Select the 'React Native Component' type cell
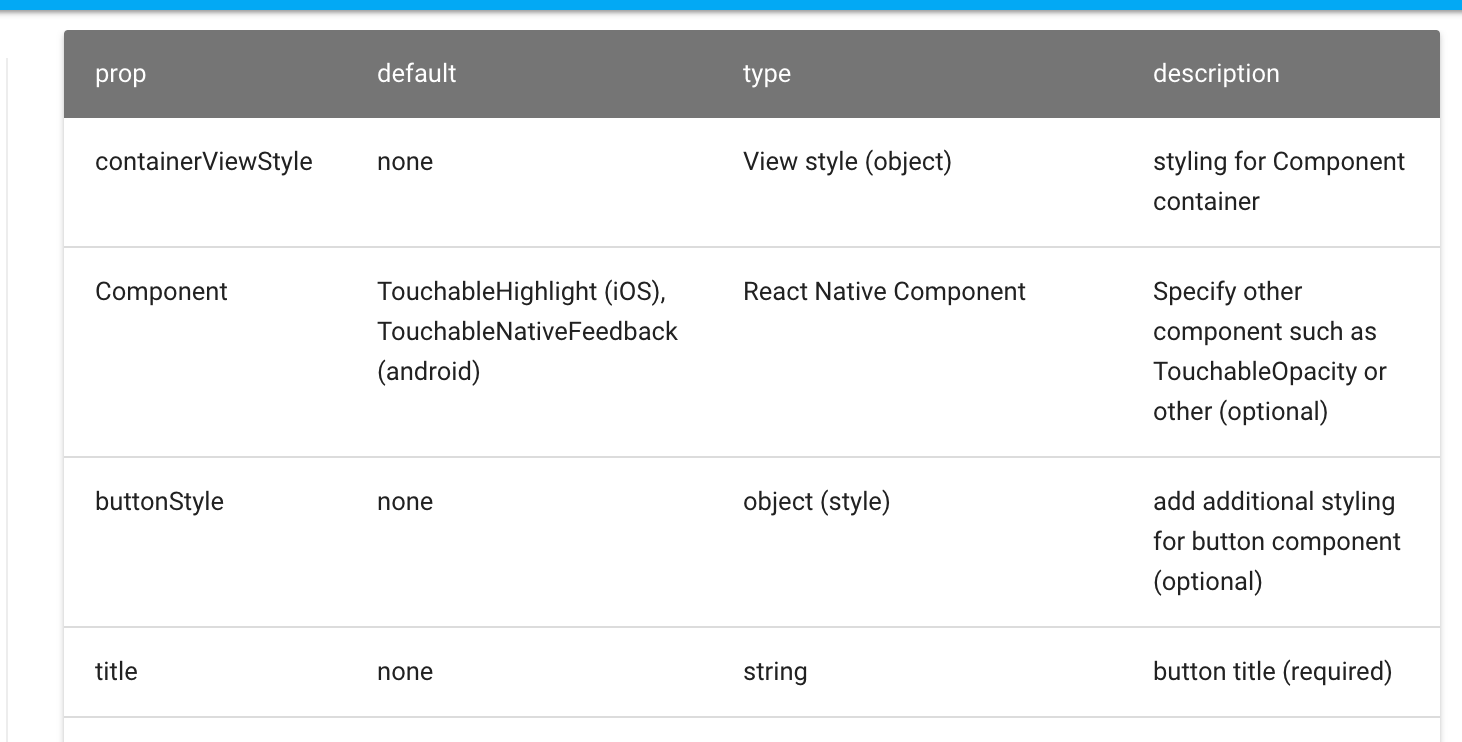 [x=884, y=291]
